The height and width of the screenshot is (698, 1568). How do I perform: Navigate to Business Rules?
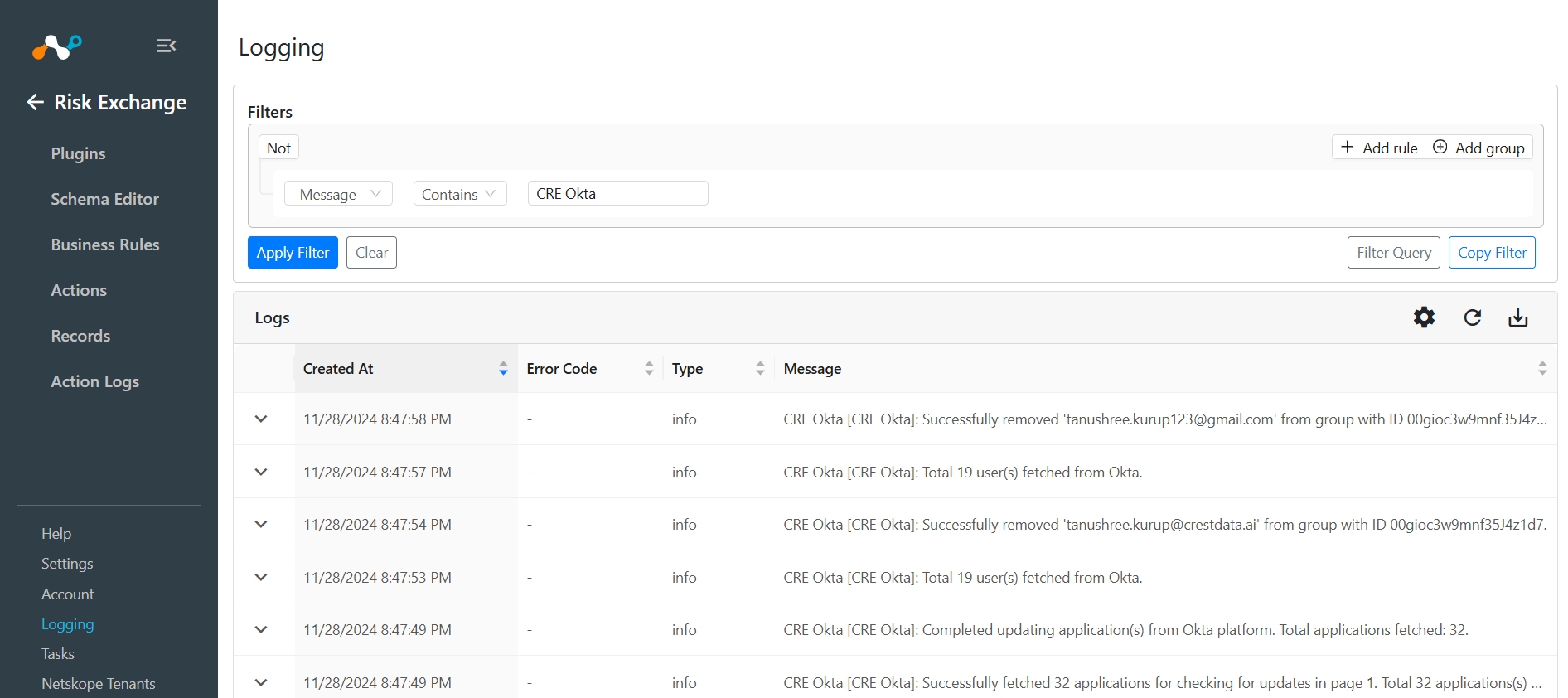click(x=105, y=245)
